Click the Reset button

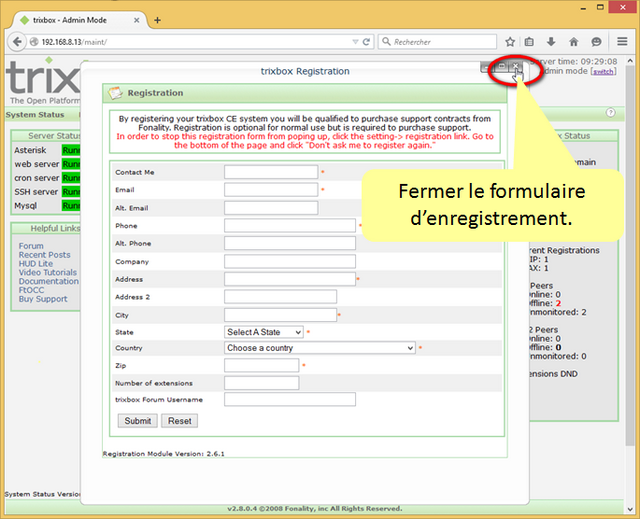tap(180, 421)
